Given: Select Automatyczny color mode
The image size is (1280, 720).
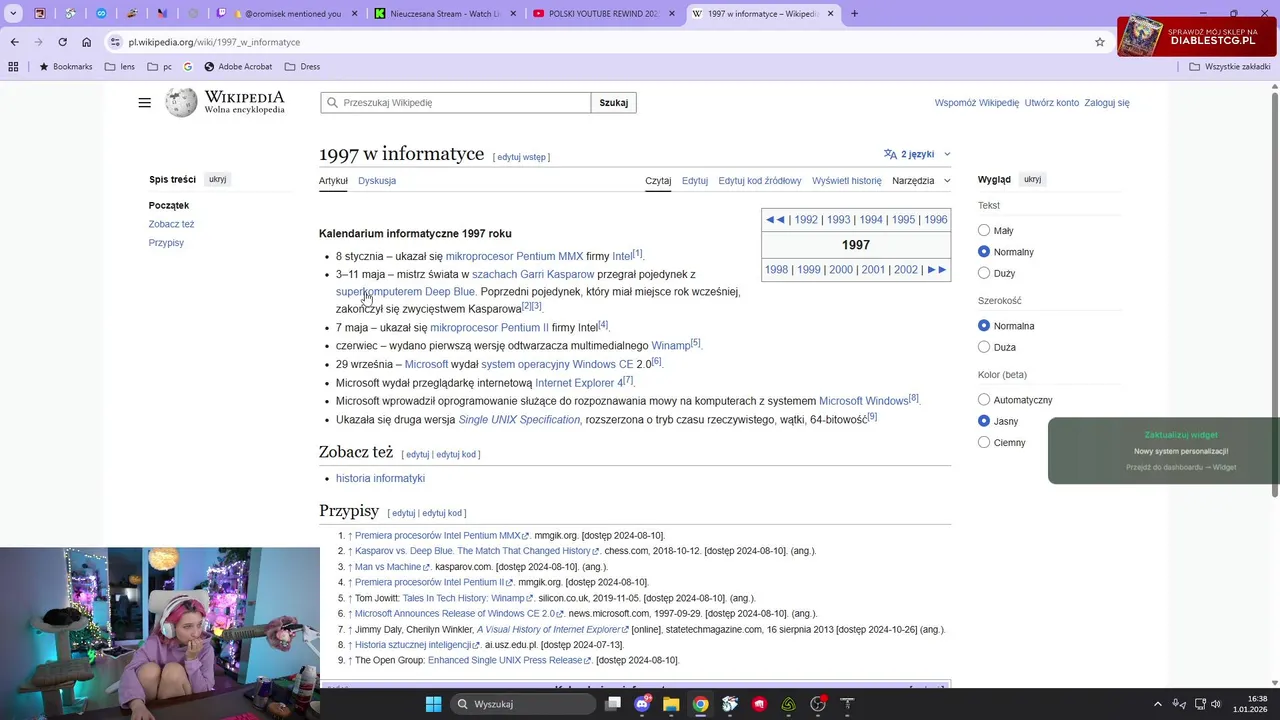Looking at the screenshot, I should point(984,400).
